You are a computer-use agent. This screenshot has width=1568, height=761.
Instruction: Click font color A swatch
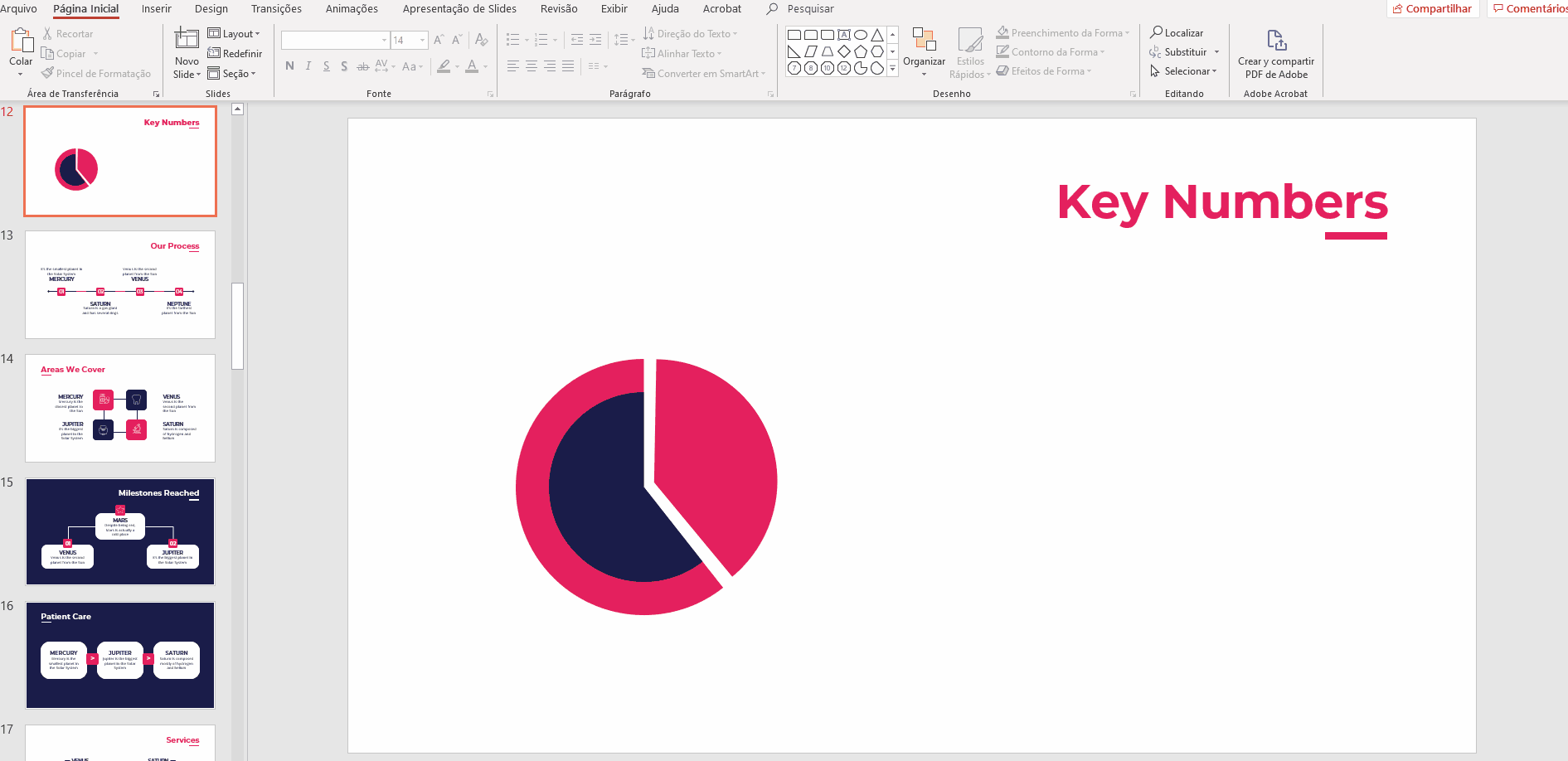(x=472, y=66)
